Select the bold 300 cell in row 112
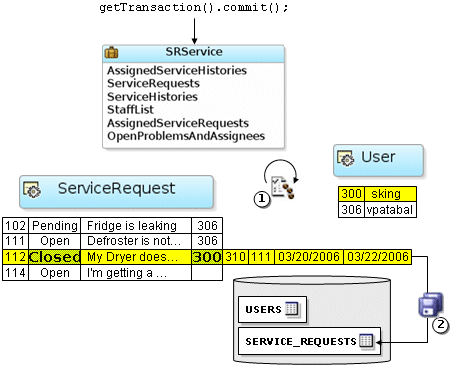450x366 pixels. (207, 257)
